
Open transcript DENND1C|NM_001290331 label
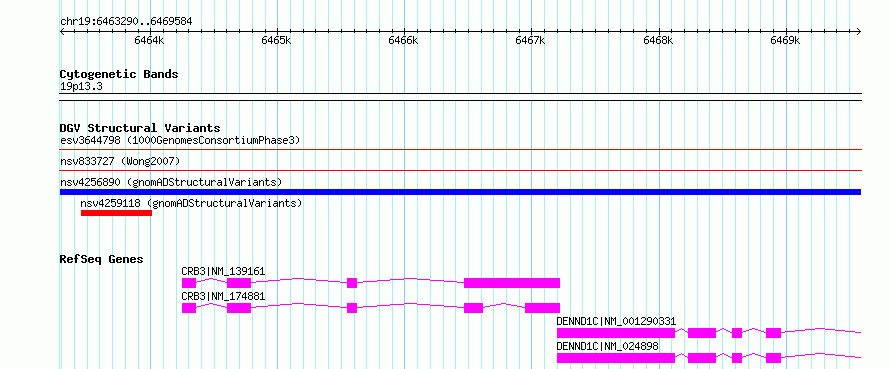(616, 322)
